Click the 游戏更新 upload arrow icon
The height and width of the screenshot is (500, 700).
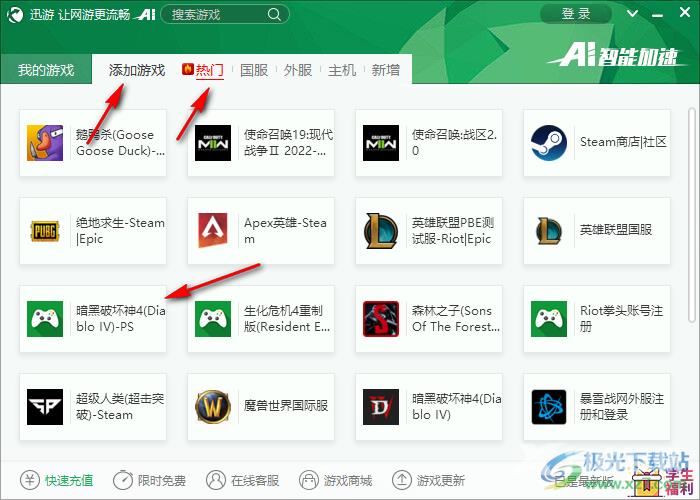point(402,480)
